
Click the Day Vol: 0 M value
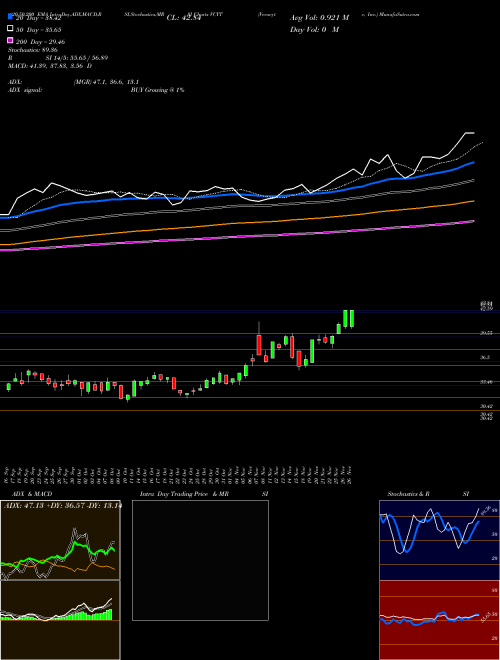314,29
